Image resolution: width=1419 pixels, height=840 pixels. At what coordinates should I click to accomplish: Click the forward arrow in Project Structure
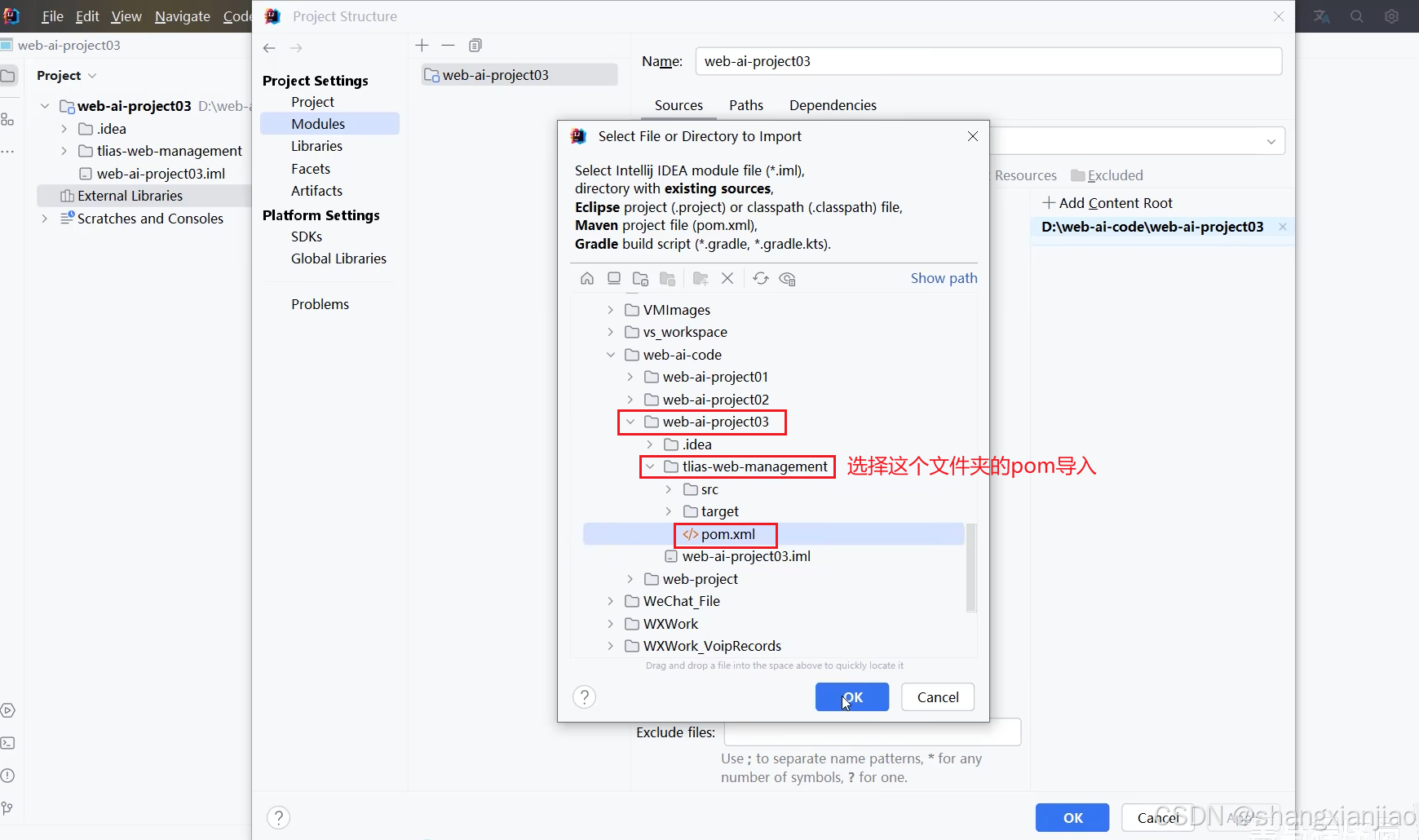[x=296, y=48]
